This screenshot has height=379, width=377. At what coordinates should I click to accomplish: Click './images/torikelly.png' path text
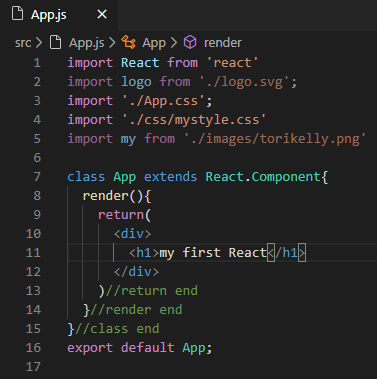[x=275, y=139]
